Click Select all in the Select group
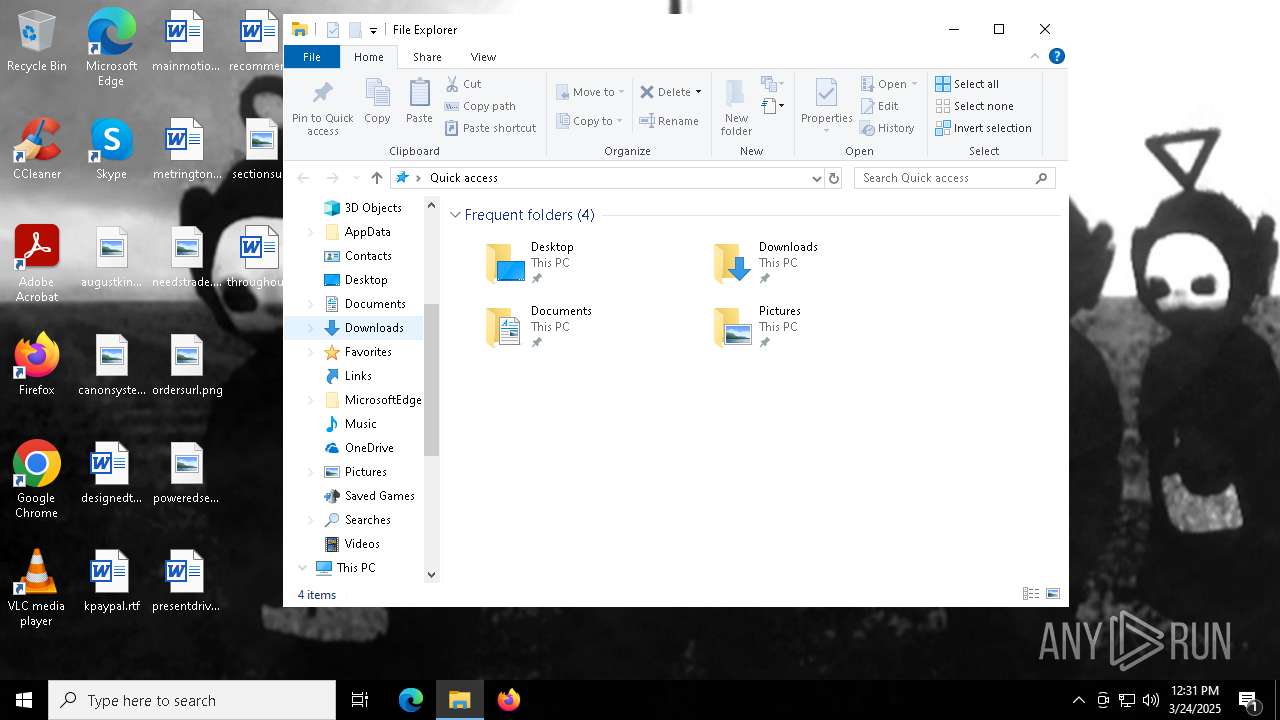 [x=967, y=84]
